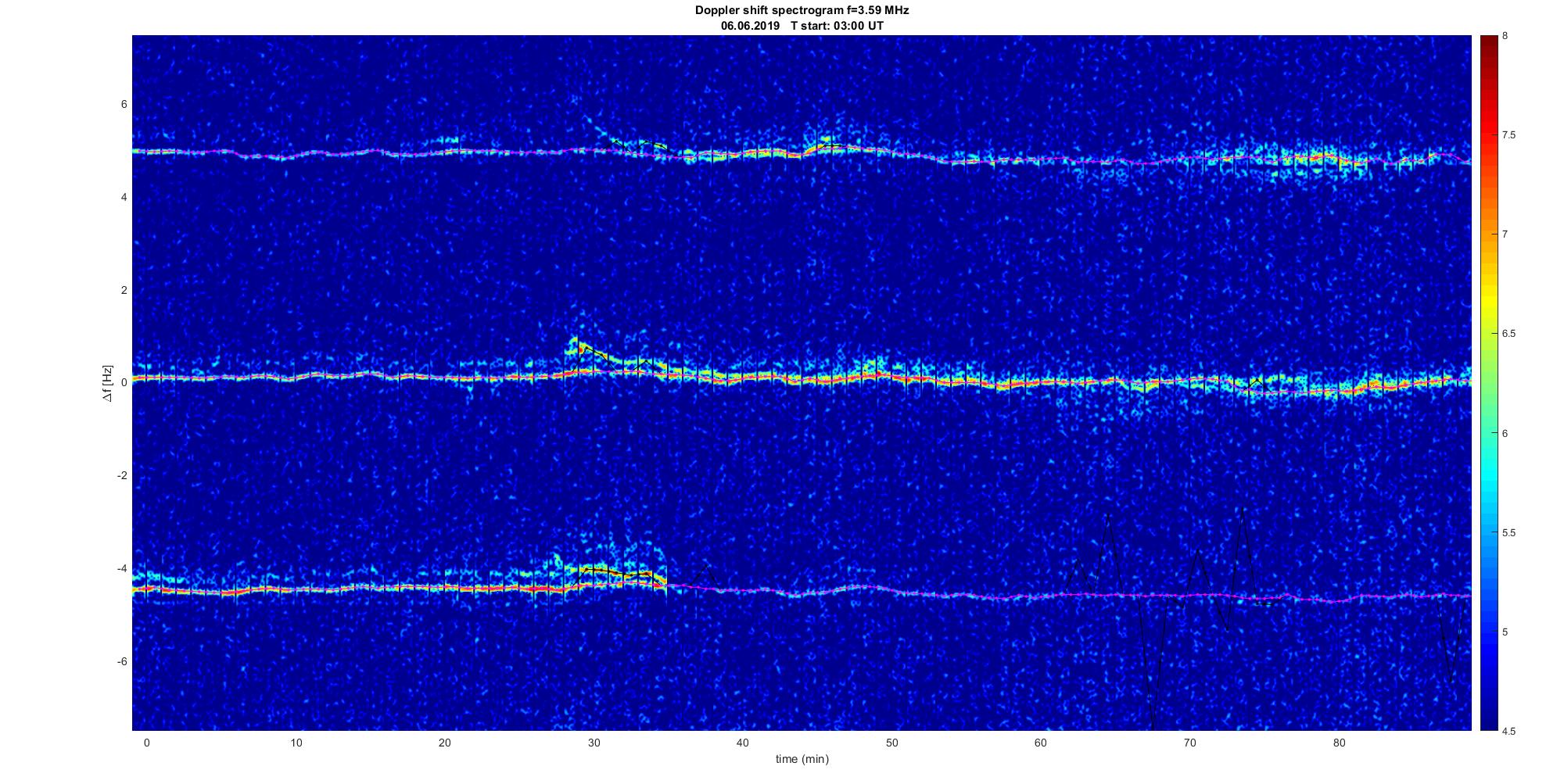Click the dark red top of the colorbar
This screenshot has height=784, width=1564.
[x=1488, y=43]
